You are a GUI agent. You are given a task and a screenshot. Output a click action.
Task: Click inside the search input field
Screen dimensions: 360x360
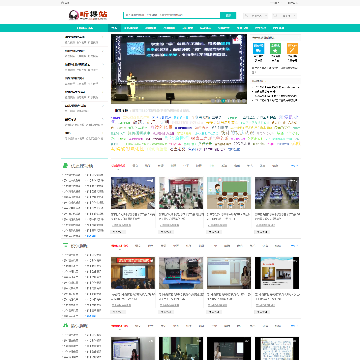172,15
